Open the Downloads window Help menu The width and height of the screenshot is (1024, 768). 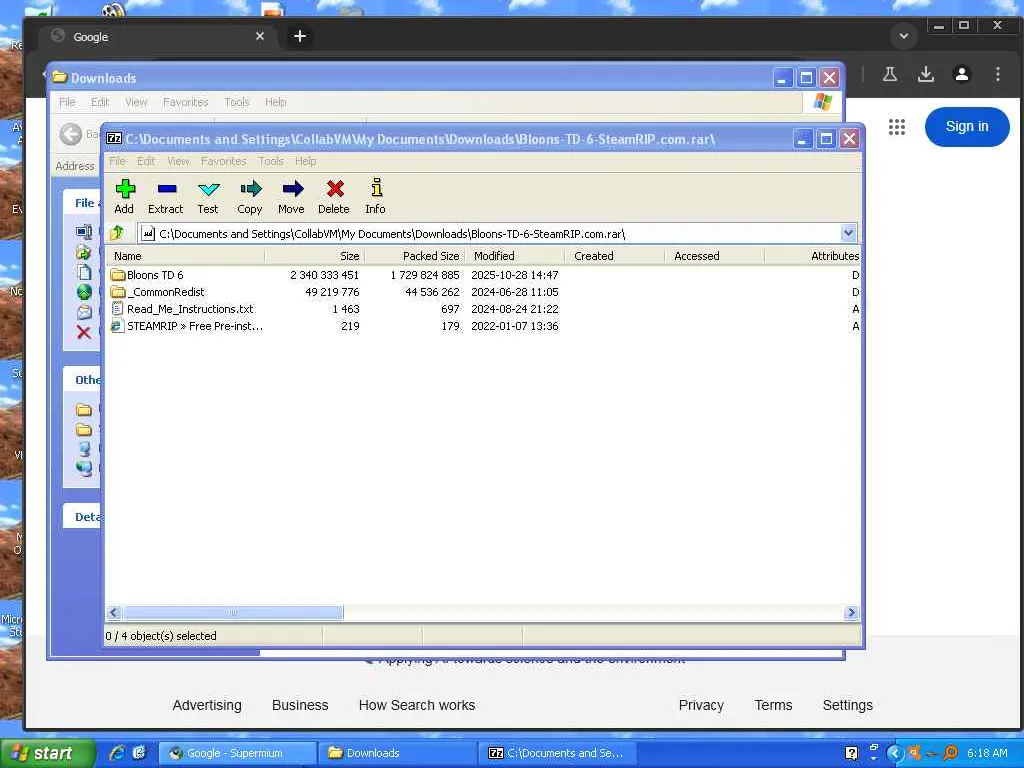click(276, 103)
